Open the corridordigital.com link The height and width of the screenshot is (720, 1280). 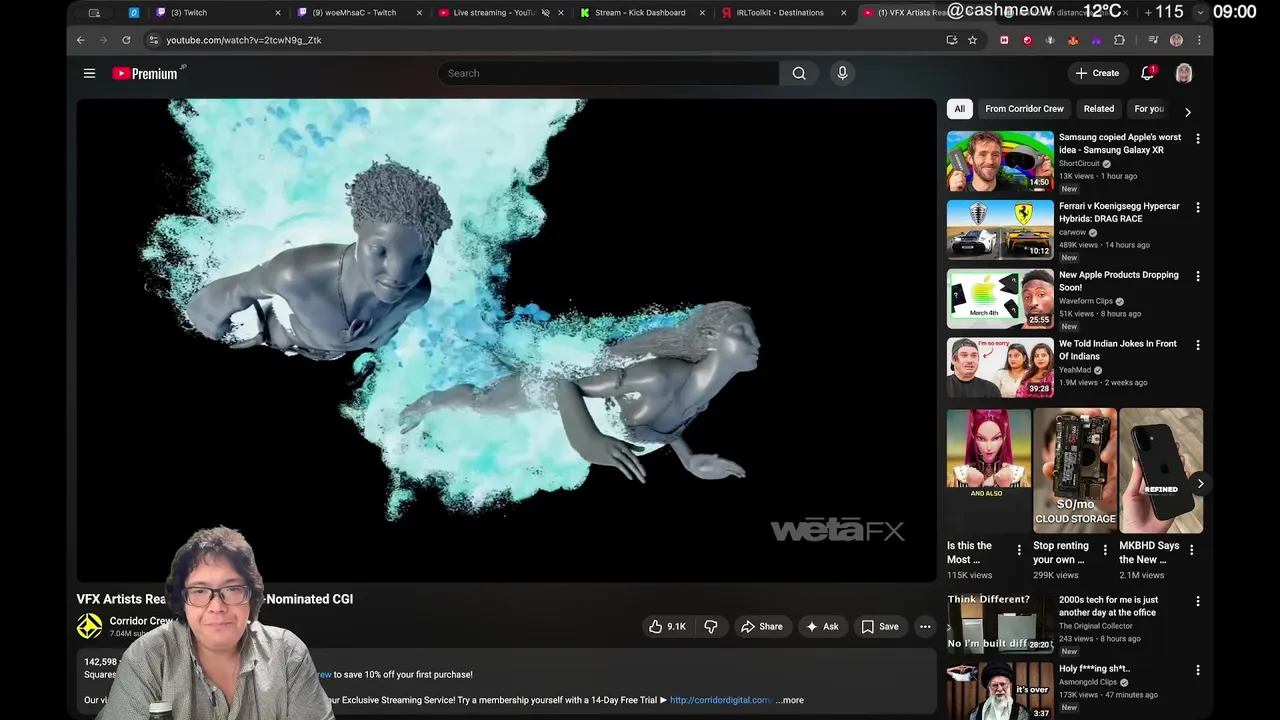tap(721, 700)
